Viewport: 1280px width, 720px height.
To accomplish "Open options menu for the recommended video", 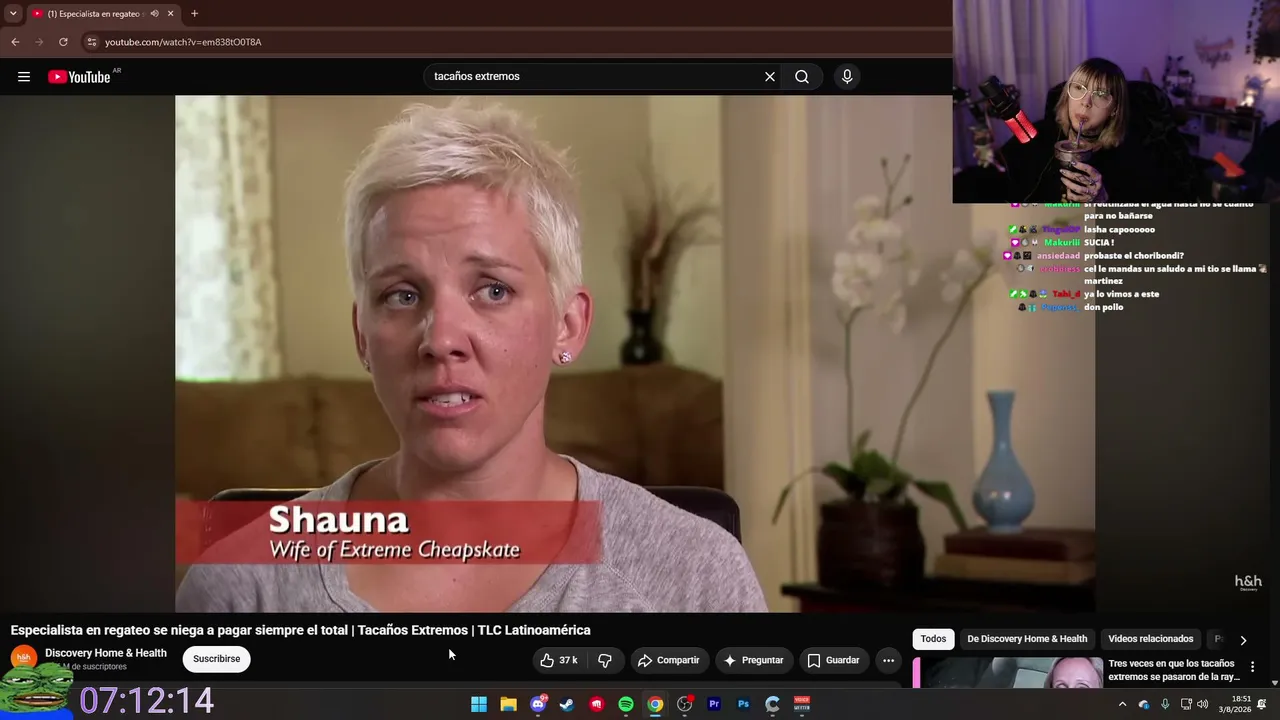I will 1252,667.
